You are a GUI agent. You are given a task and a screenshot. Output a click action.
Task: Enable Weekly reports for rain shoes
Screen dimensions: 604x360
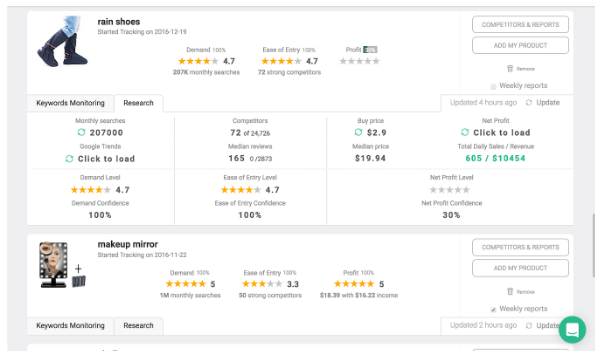click(x=493, y=86)
